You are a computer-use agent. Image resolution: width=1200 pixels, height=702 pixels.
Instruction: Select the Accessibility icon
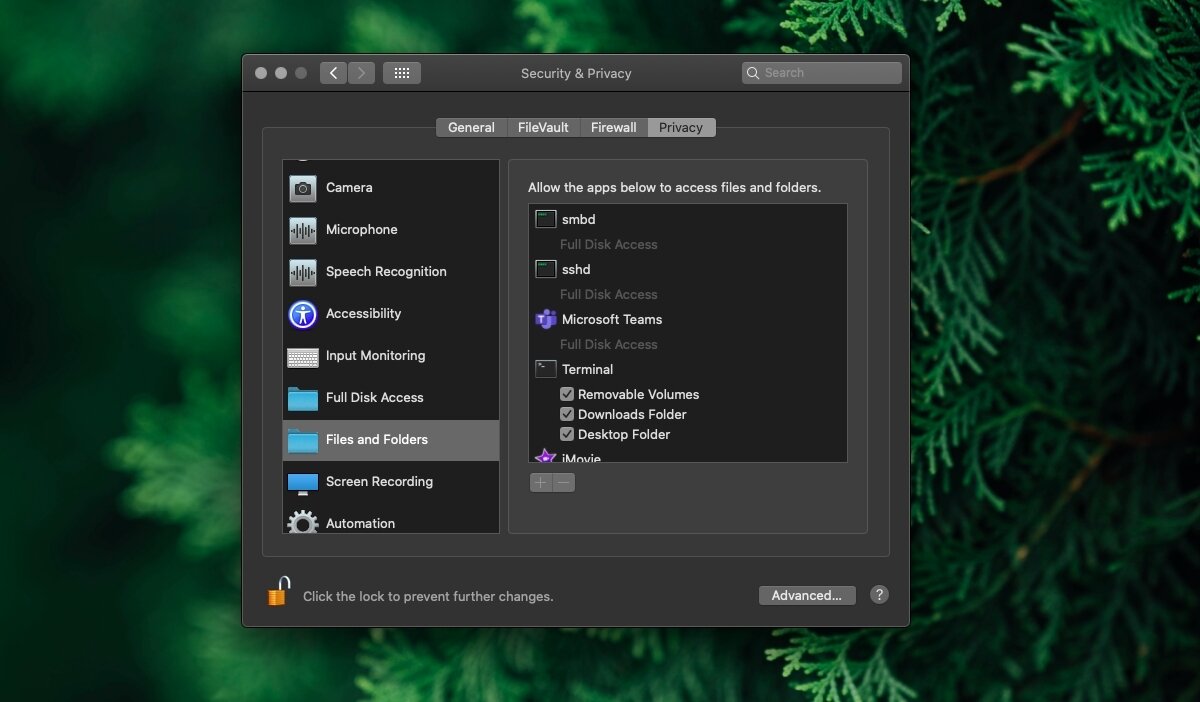[x=303, y=314]
